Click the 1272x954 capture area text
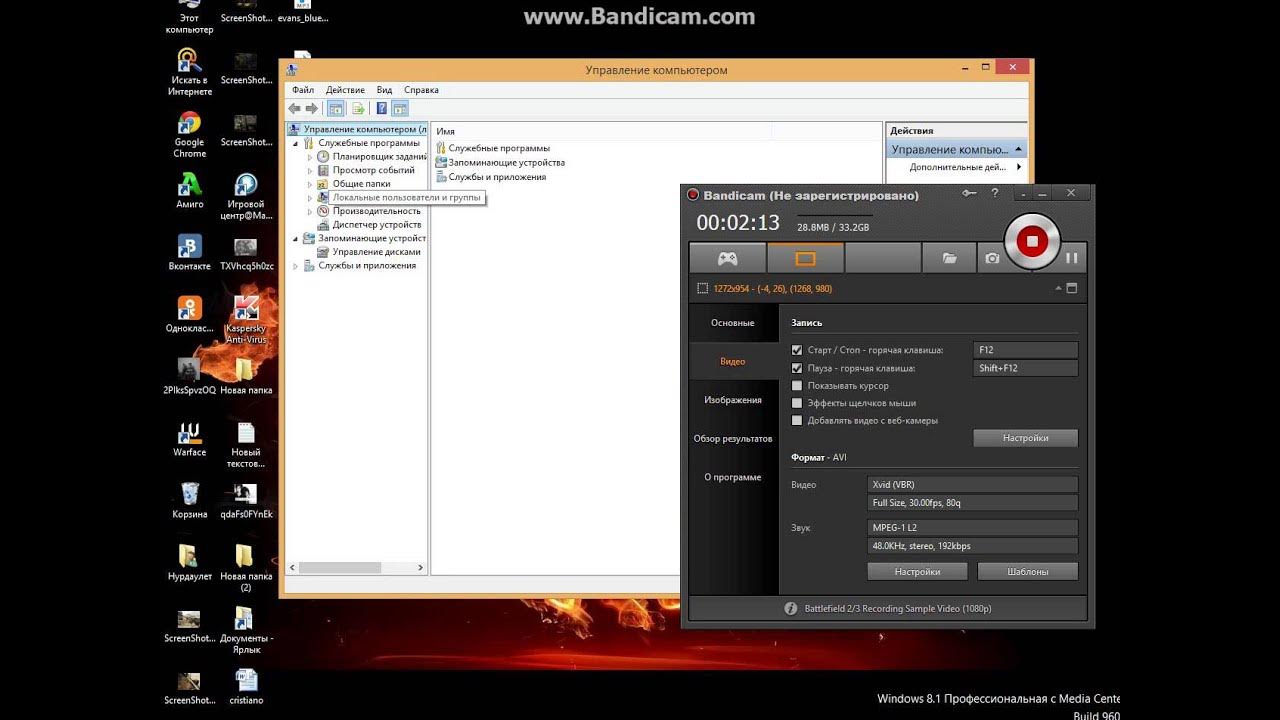 pyautogui.click(x=772, y=288)
